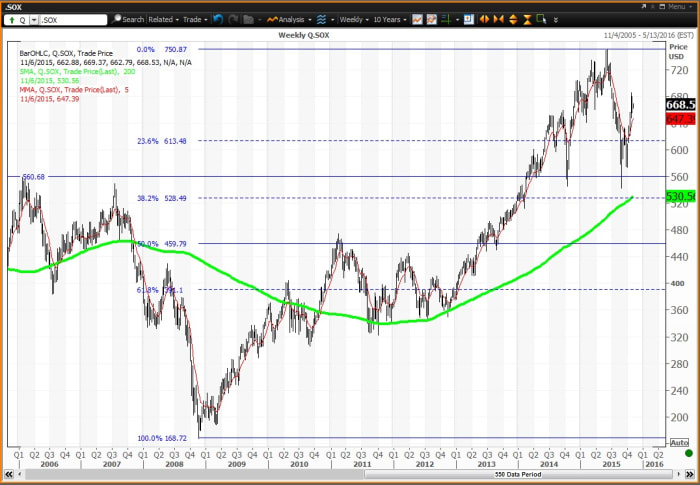Toggle the Auto scale button
Screen dimensions: 700x485
coord(678,441)
